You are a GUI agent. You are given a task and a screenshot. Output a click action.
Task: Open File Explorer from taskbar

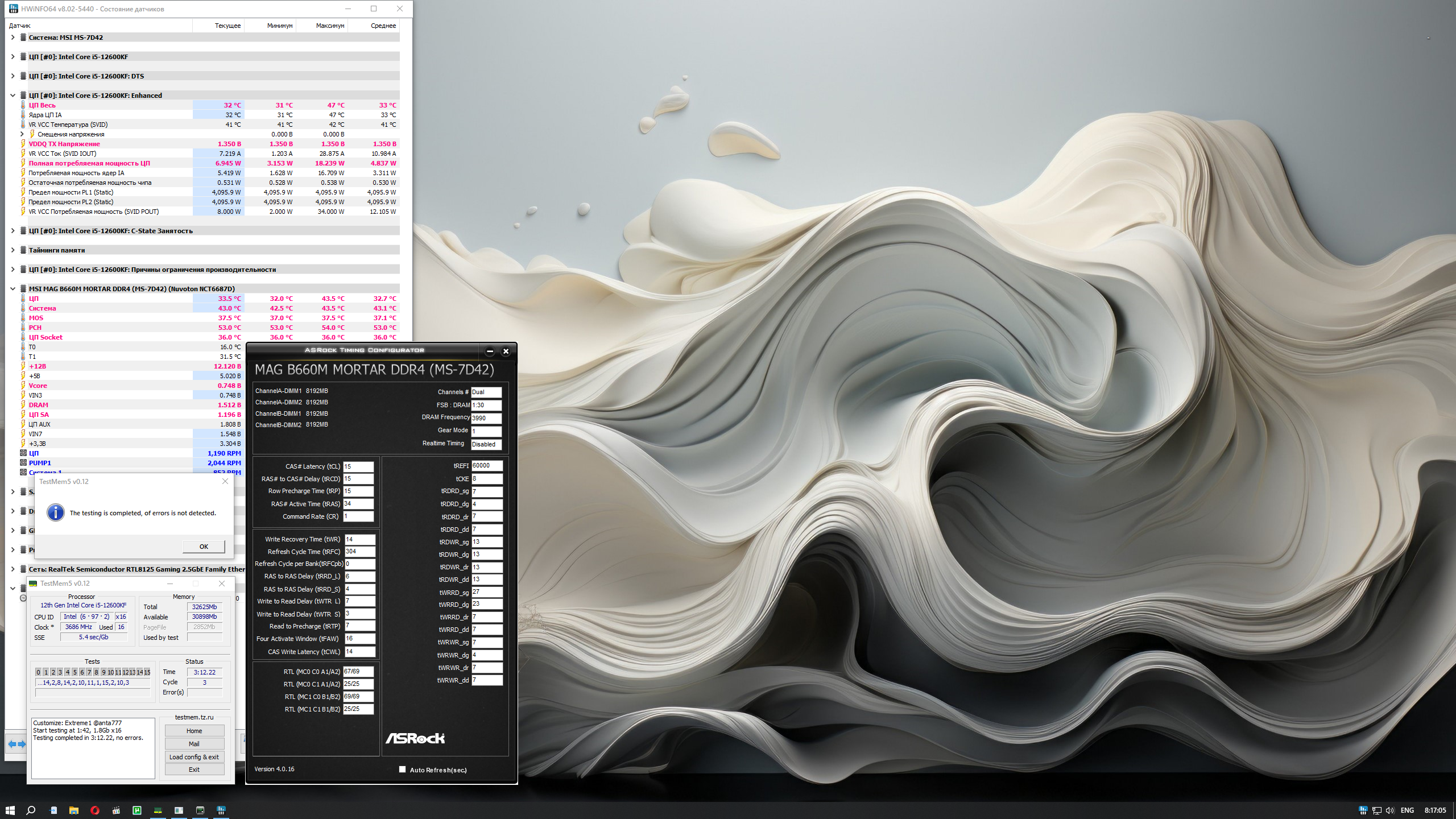click(74, 810)
